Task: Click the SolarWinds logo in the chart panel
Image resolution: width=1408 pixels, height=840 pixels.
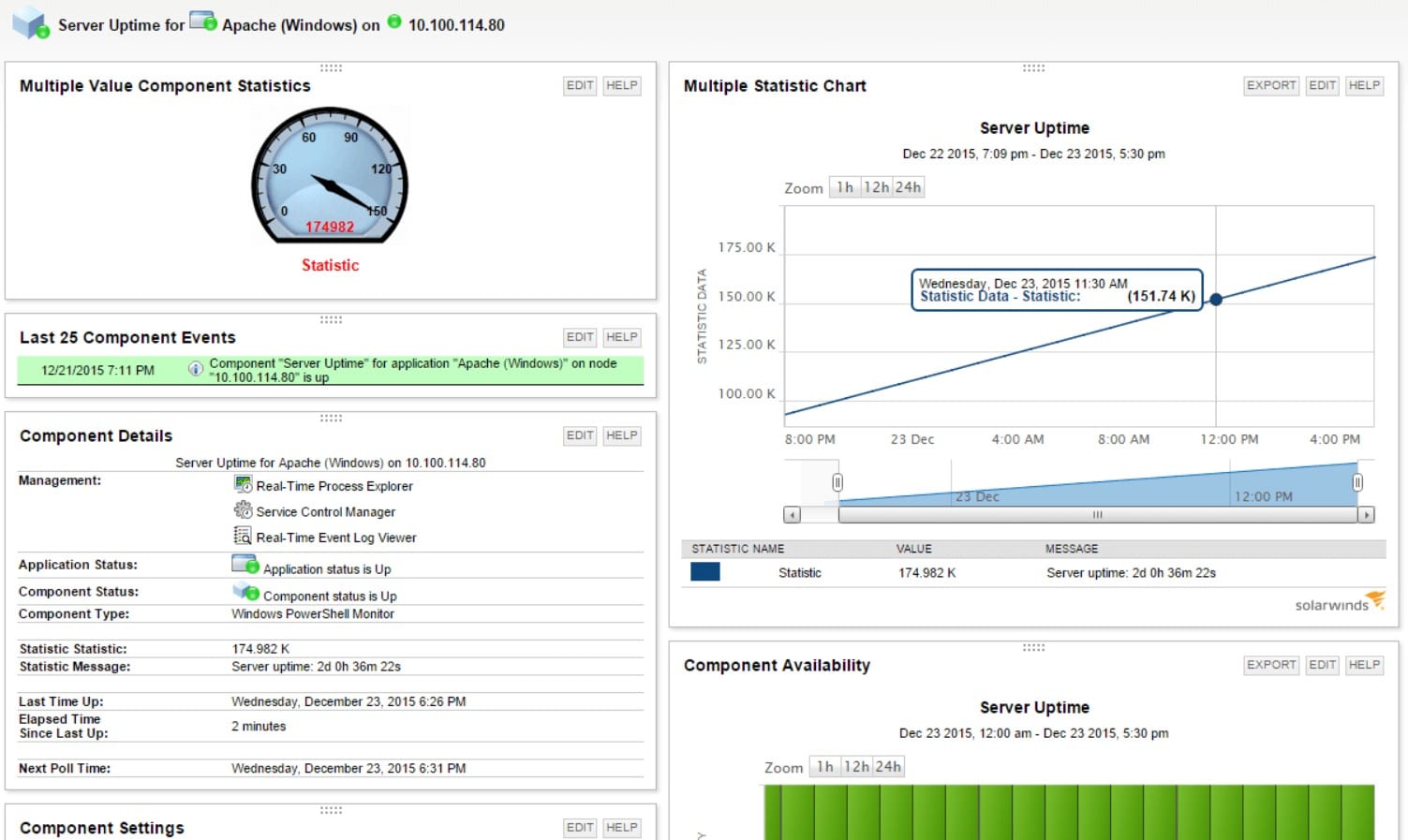Action: coord(1339,604)
